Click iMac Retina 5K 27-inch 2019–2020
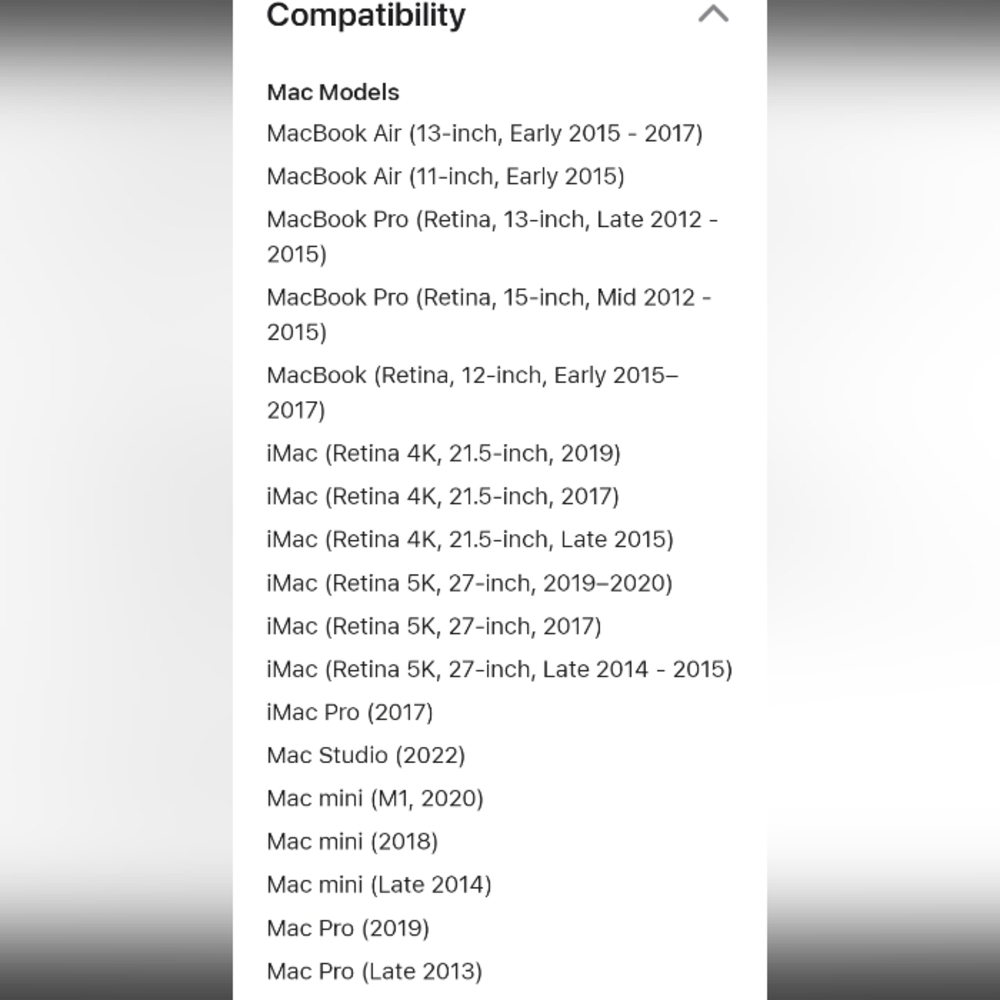Image resolution: width=1000 pixels, height=1000 pixels. [x=470, y=583]
